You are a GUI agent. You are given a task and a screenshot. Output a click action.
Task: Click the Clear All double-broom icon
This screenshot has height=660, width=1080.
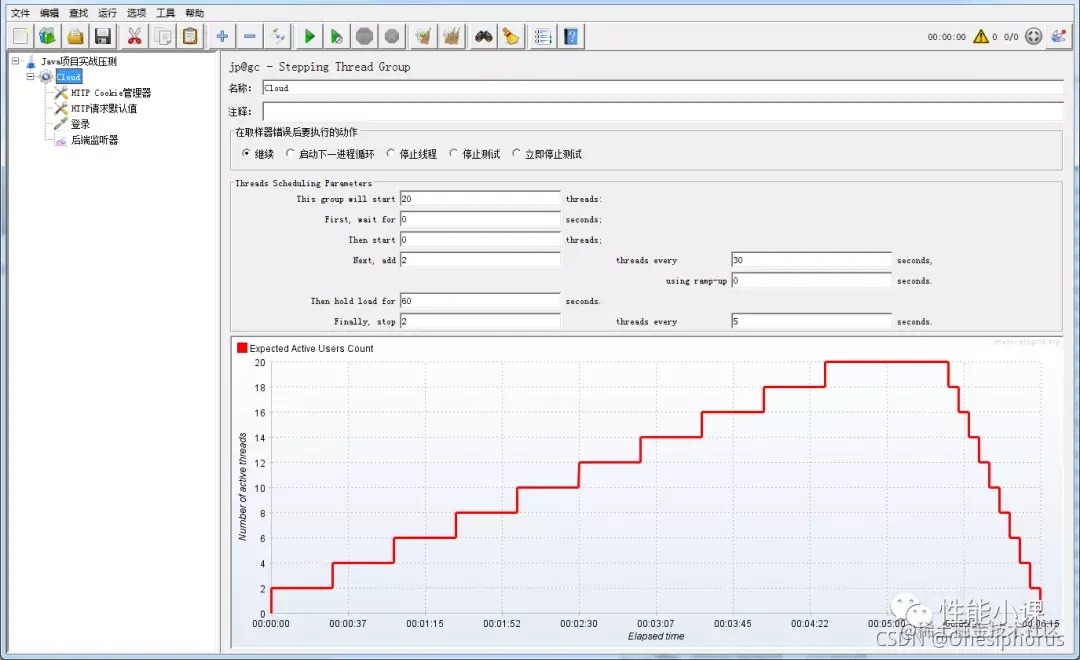451,37
